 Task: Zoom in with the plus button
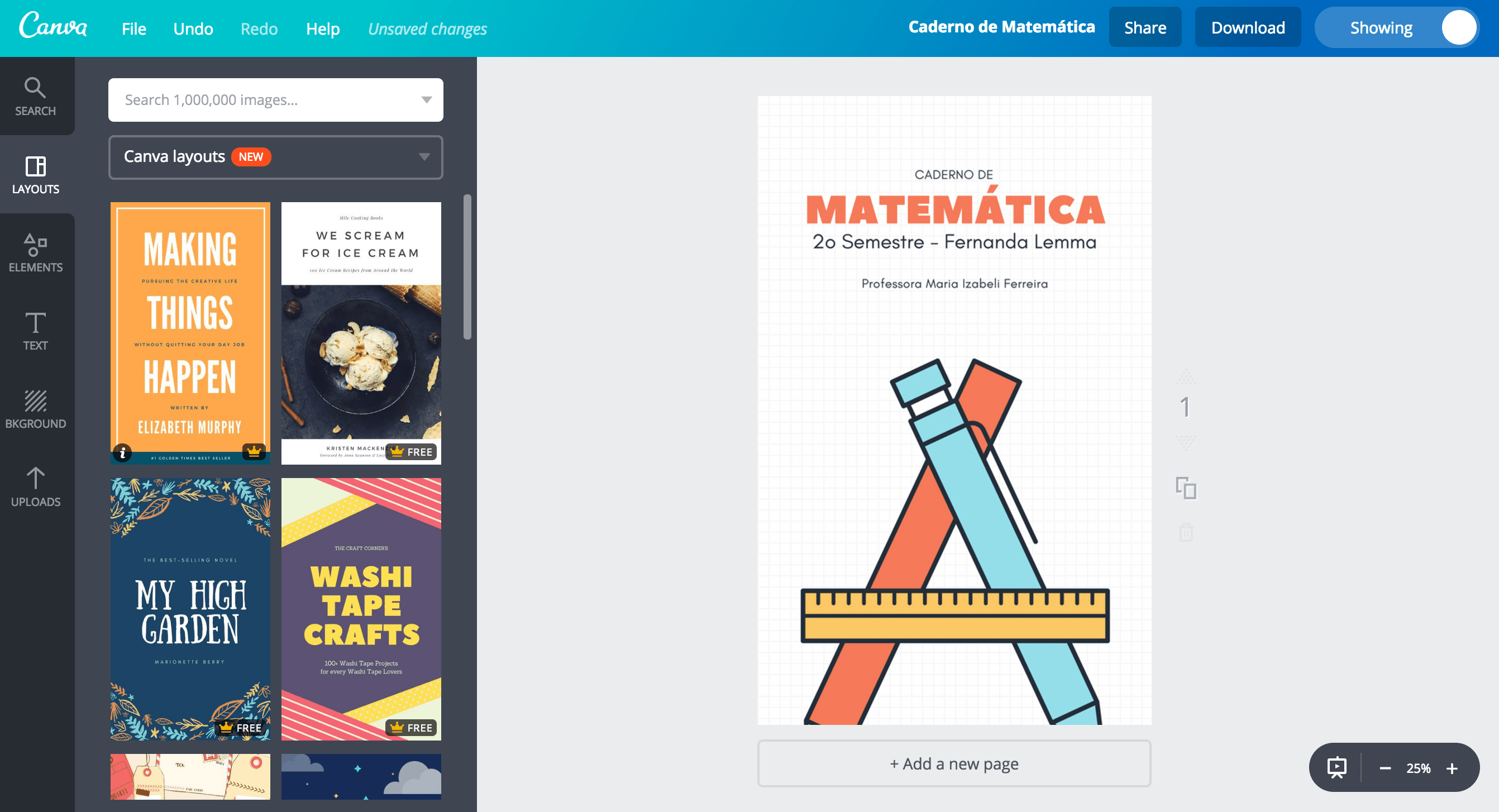pos(1452,768)
